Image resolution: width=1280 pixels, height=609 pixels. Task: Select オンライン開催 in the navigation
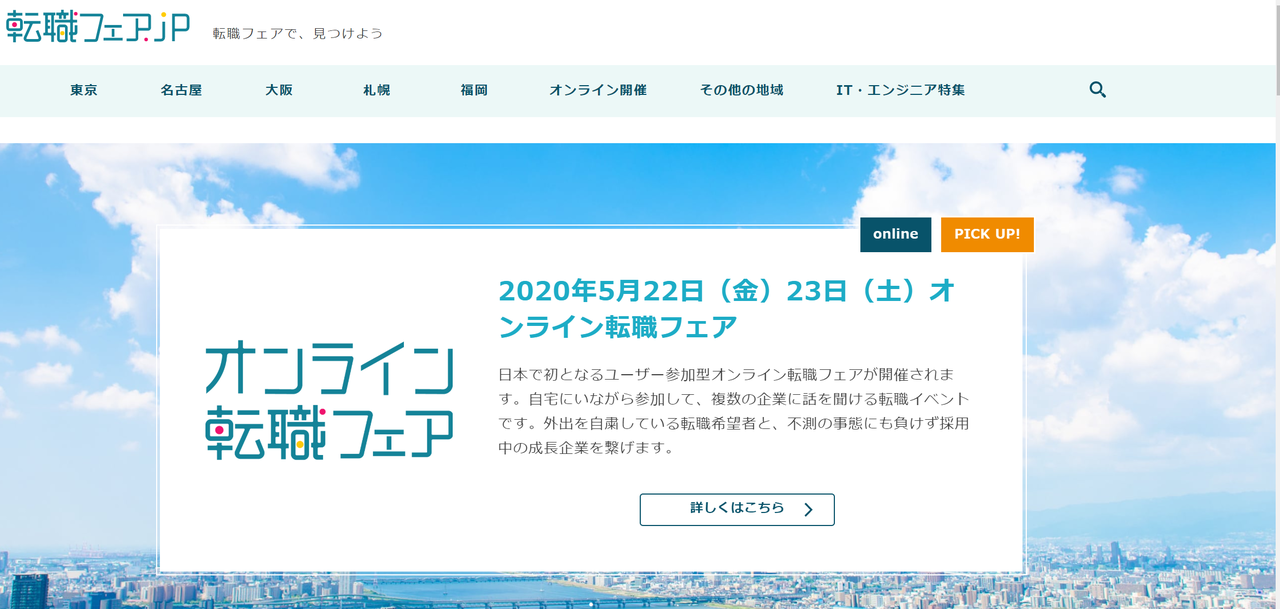597,89
